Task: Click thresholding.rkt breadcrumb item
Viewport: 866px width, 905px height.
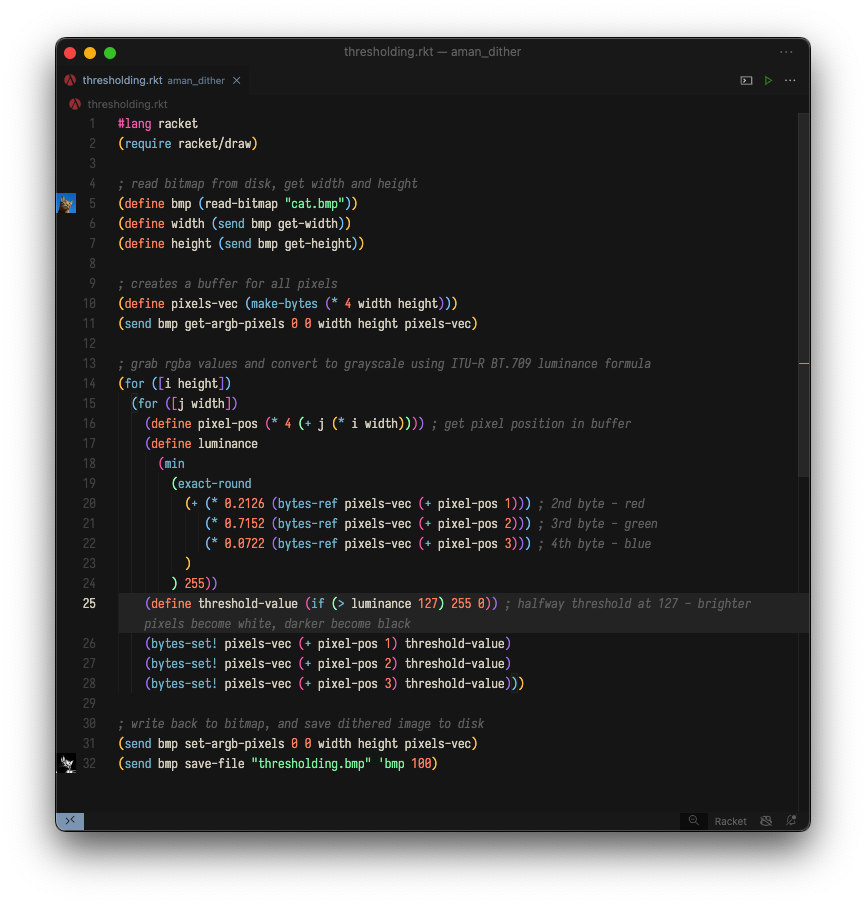Action: tap(127, 104)
